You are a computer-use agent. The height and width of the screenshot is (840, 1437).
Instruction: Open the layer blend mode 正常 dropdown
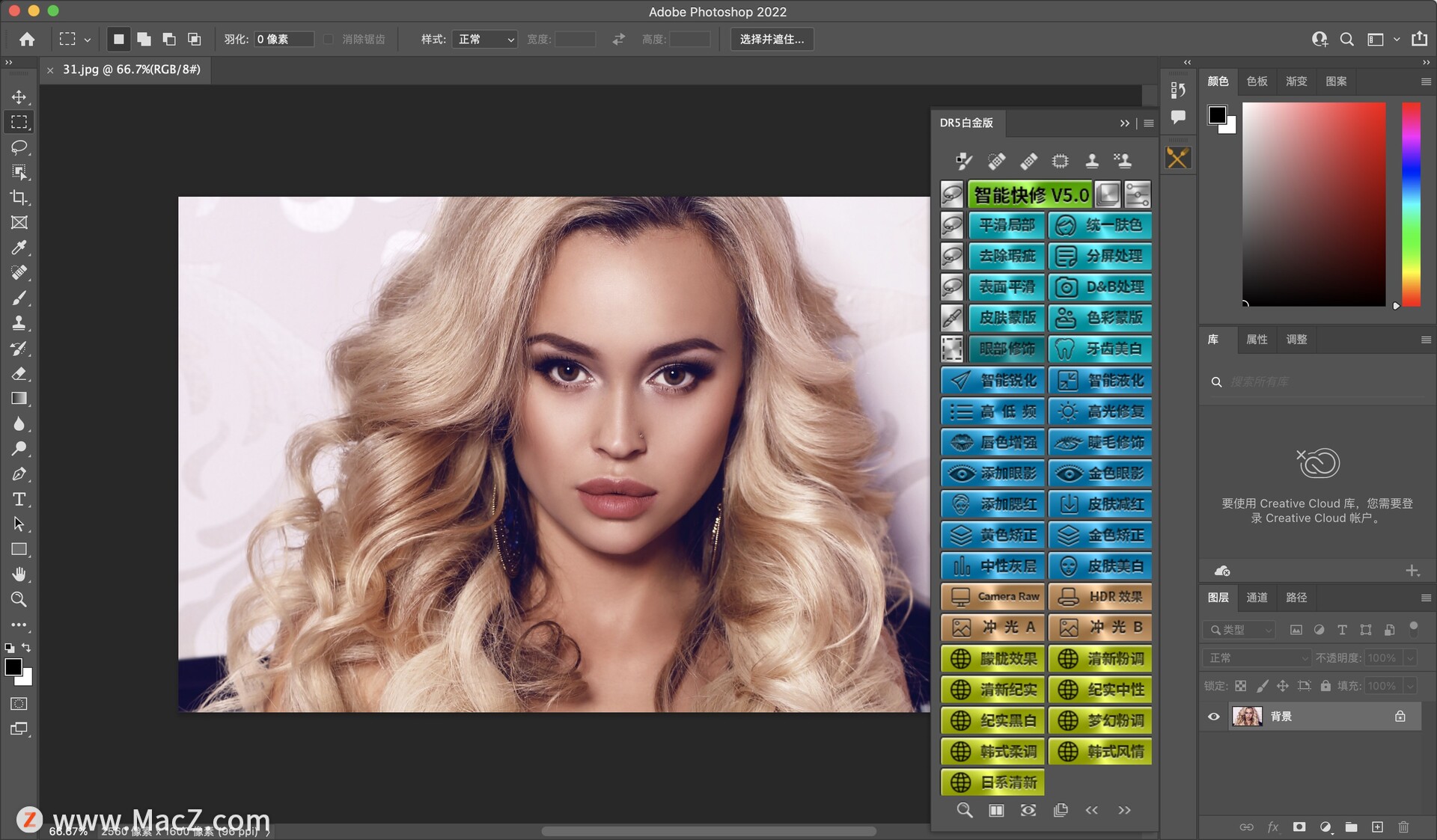coord(1257,658)
